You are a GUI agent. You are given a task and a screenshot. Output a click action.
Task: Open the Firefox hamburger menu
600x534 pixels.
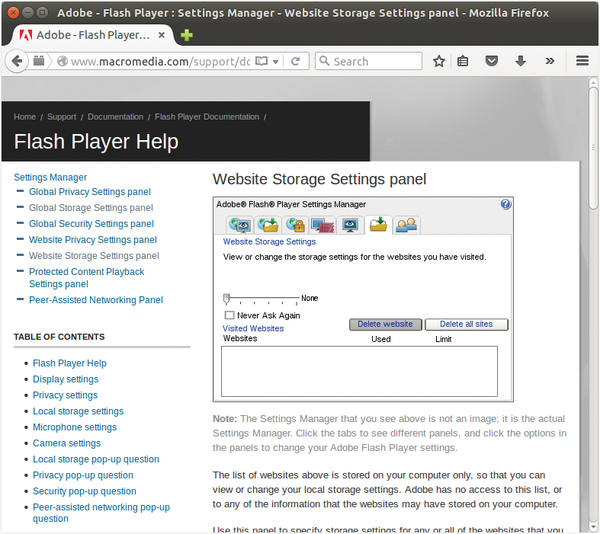(582, 61)
